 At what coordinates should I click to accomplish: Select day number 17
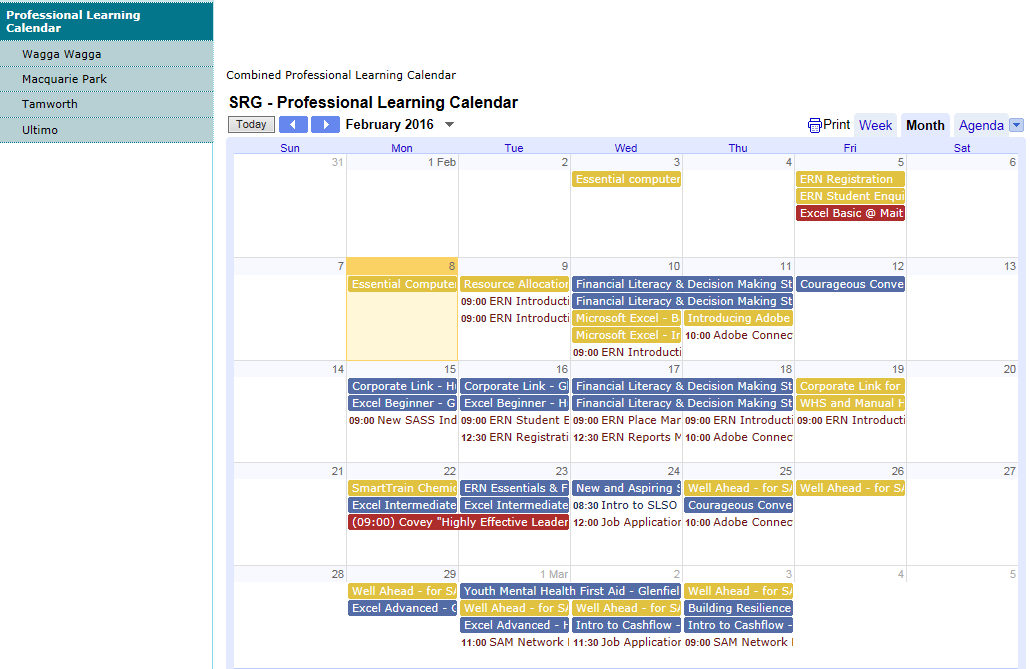[673, 369]
